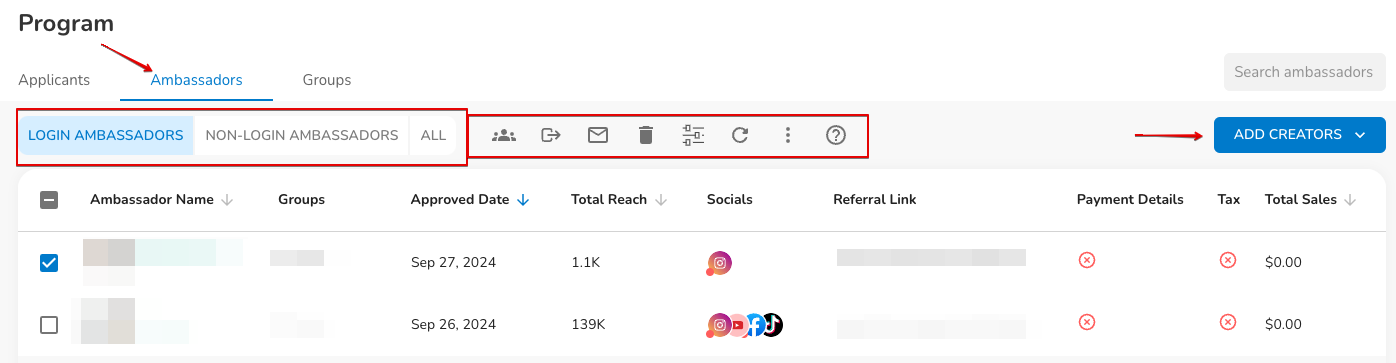Click the Search ambassadors field
Screen dimensions: 1396x363
click(1304, 72)
